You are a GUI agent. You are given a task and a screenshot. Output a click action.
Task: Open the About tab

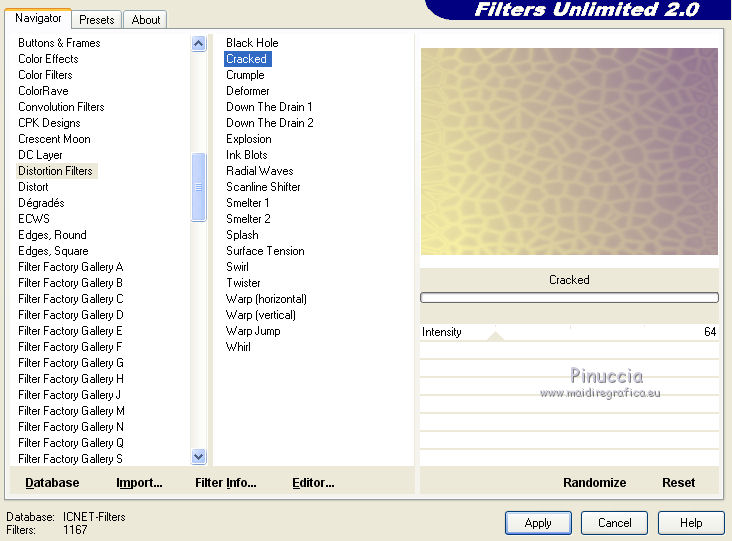(146, 20)
